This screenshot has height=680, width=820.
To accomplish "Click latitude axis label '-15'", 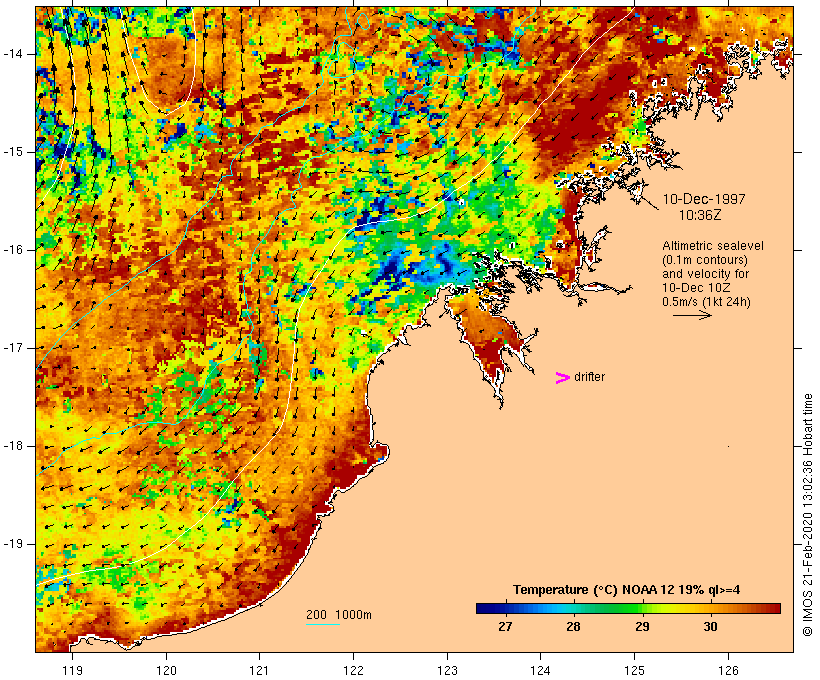I will (x=13, y=152).
